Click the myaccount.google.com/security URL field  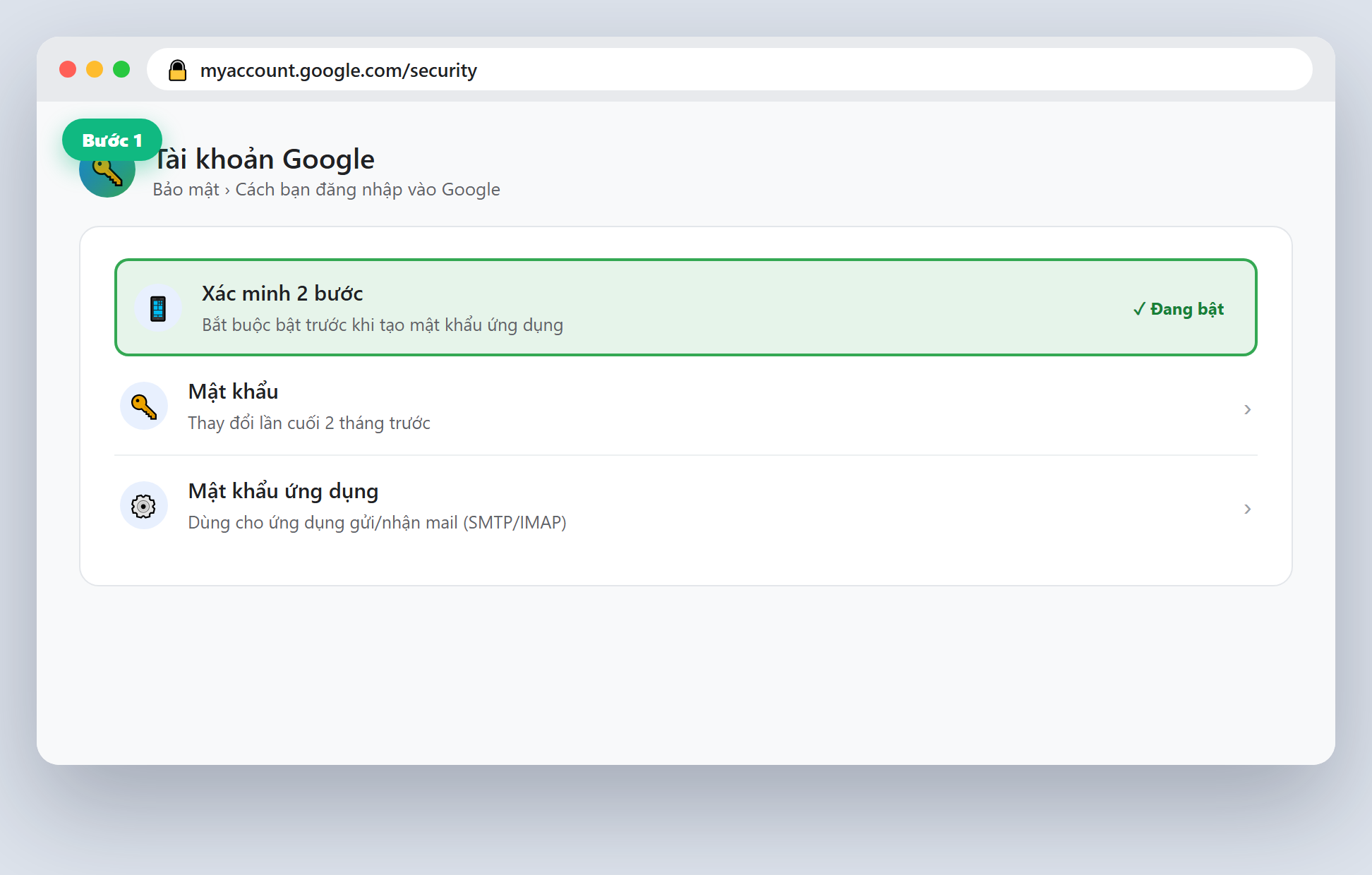tap(730, 70)
